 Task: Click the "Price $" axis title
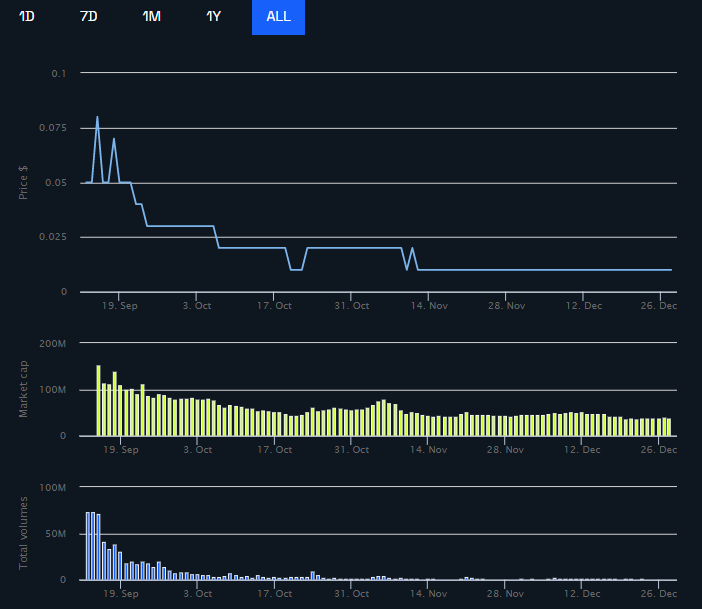24,176
